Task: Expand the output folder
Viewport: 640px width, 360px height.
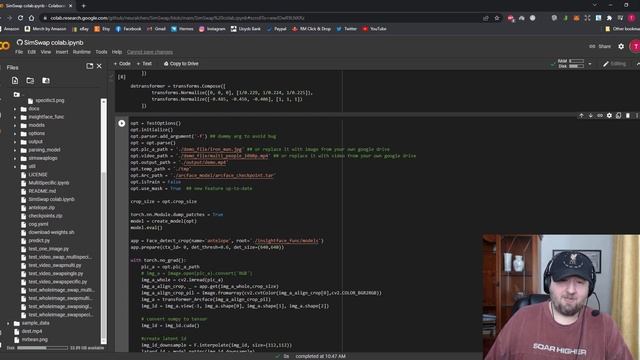Action: pos(15,142)
